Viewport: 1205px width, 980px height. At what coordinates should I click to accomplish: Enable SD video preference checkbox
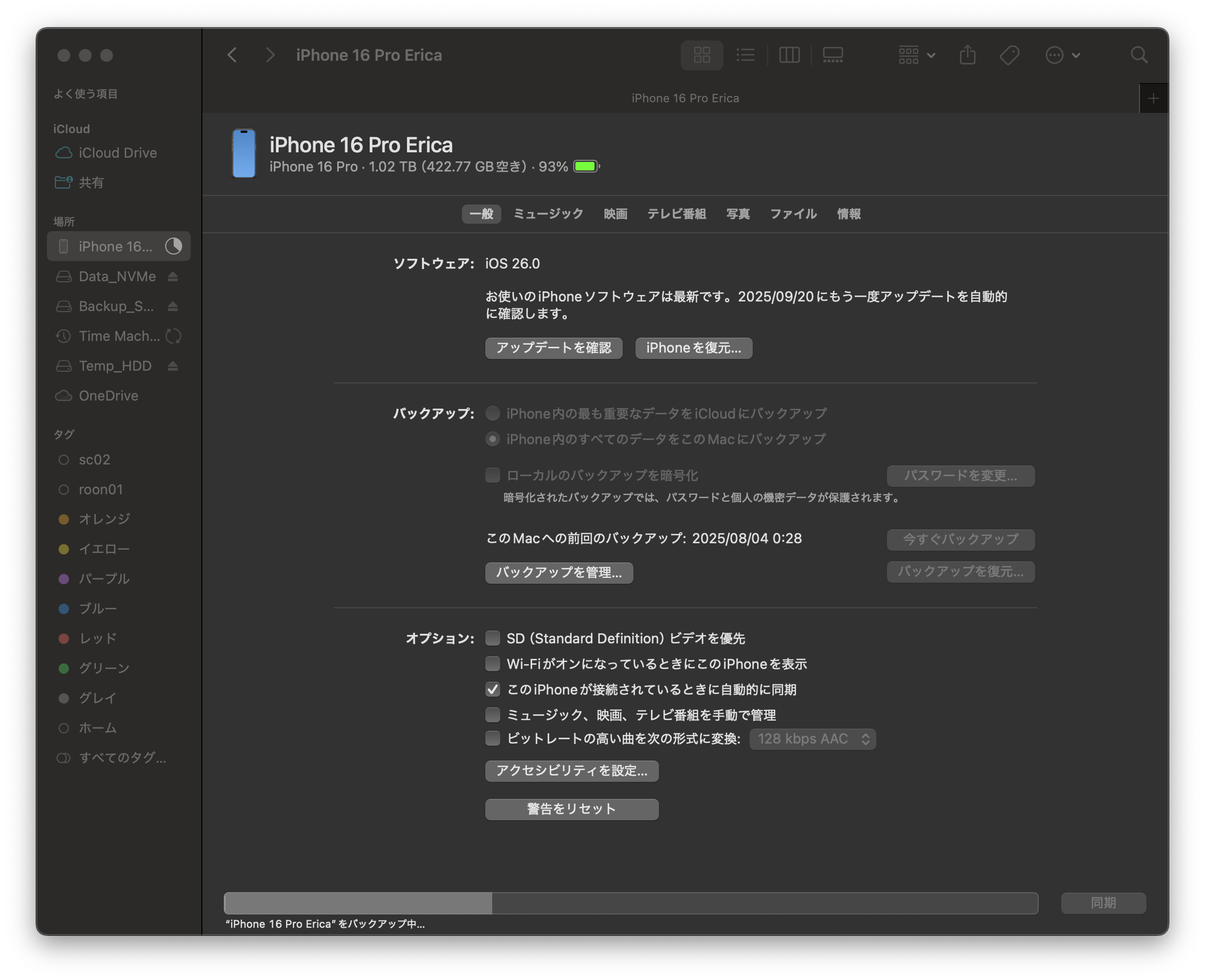click(492, 638)
